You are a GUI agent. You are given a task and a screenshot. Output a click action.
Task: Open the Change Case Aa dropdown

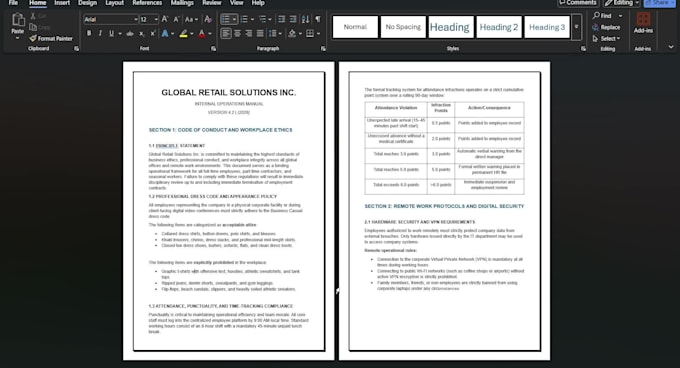(191, 19)
